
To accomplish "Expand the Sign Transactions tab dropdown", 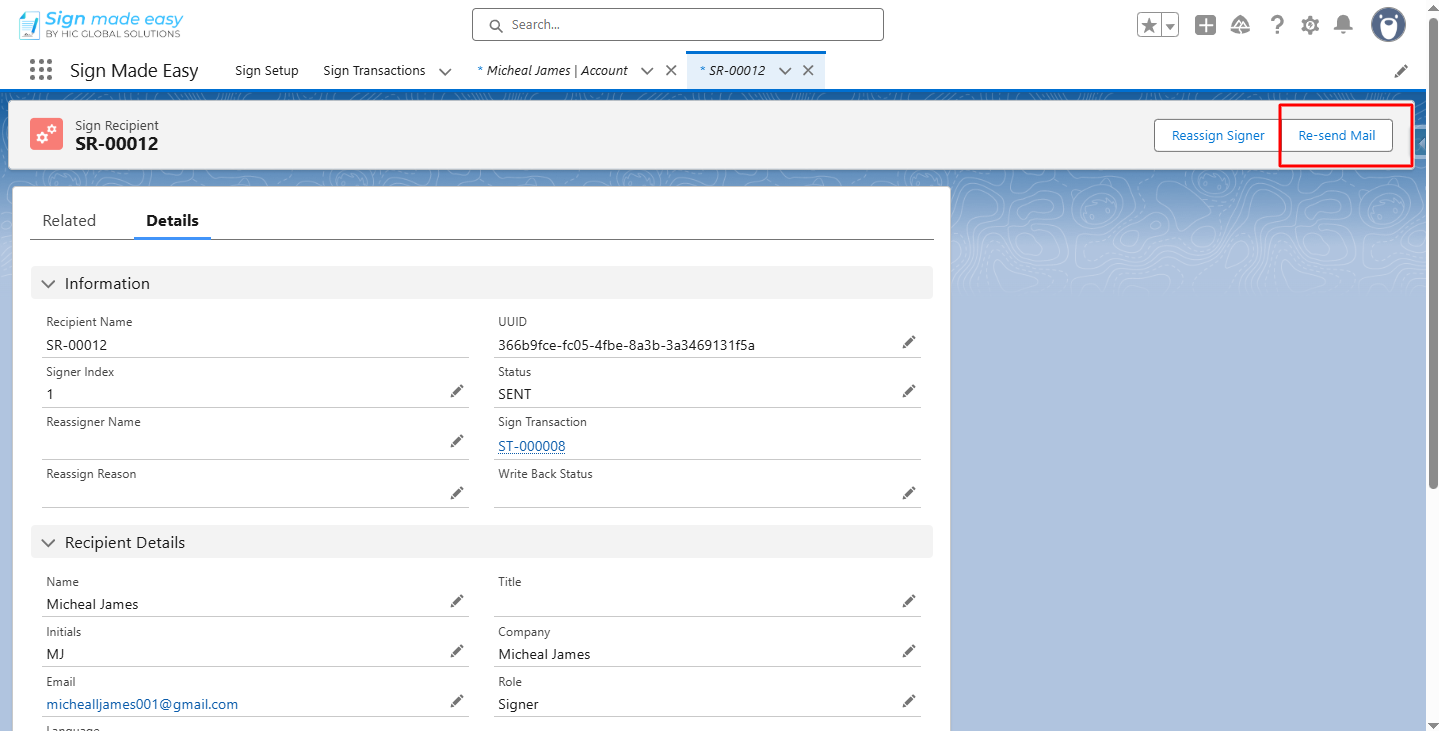I will click(x=445, y=71).
